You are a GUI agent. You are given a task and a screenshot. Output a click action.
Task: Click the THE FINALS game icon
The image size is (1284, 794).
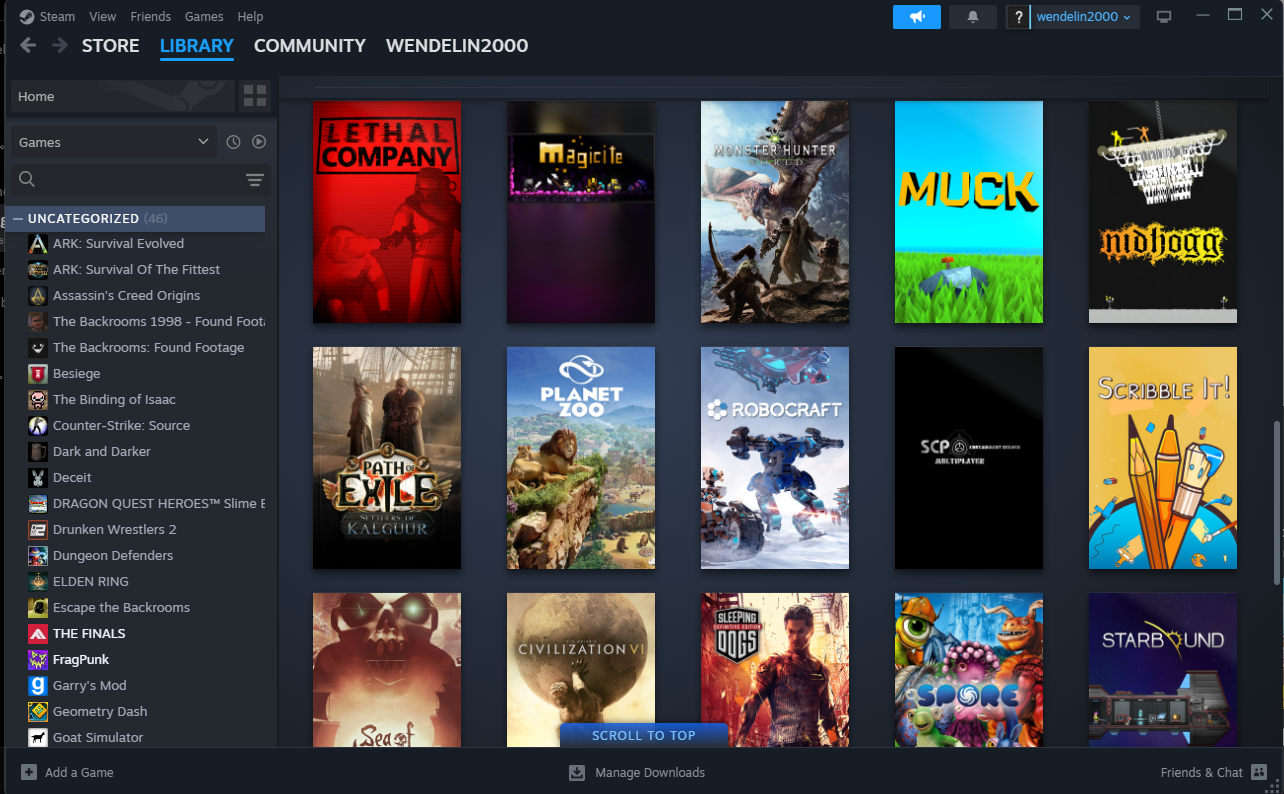pos(38,633)
